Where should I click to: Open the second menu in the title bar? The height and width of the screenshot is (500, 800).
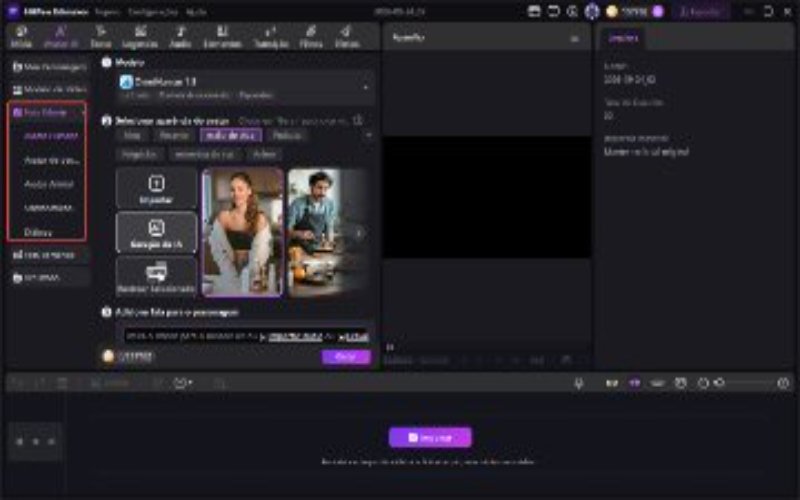pyautogui.click(x=153, y=11)
